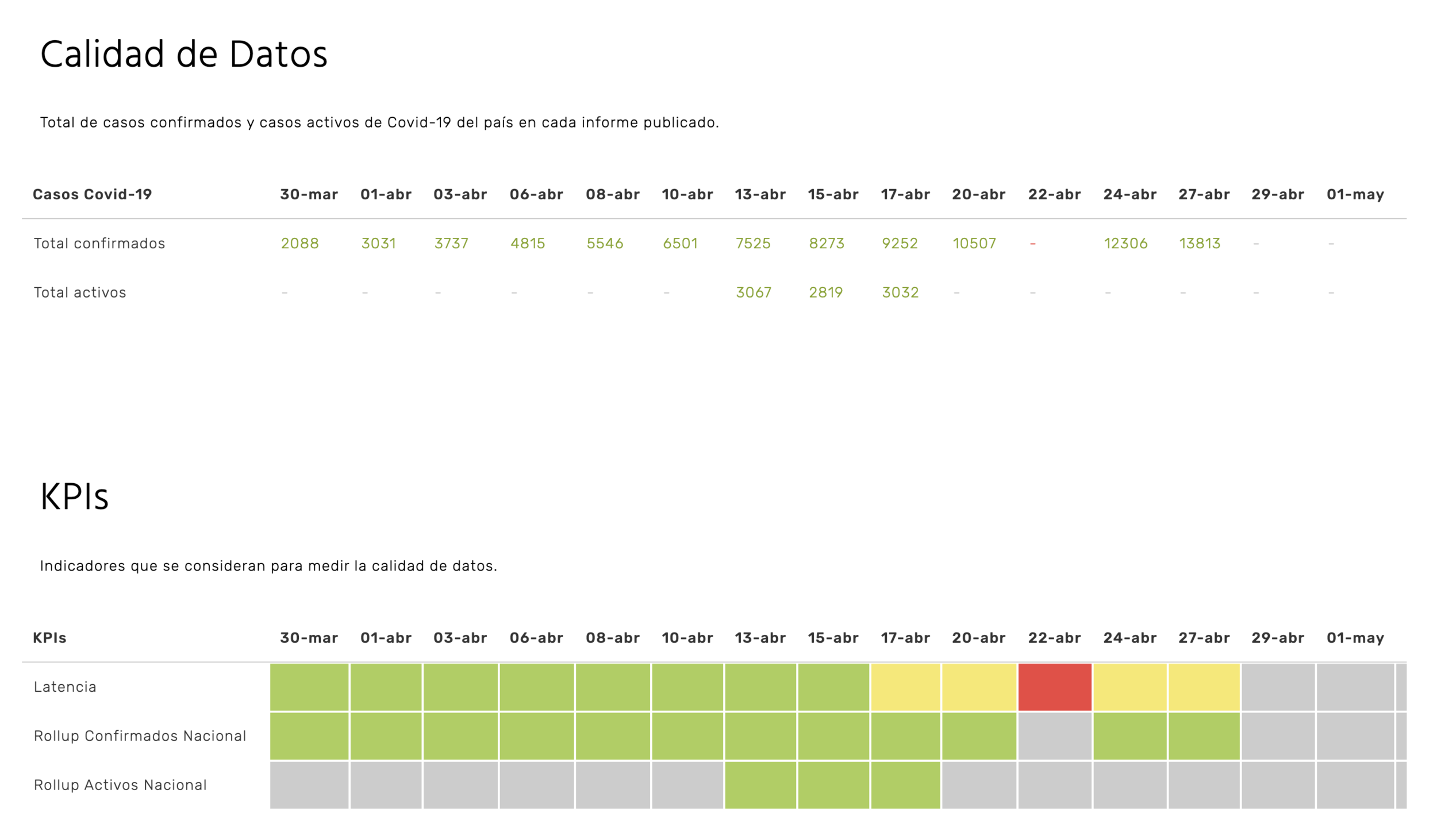Click the Total confirmados value 2088
The height and width of the screenshot is (840, 1437).
(299, 244)
